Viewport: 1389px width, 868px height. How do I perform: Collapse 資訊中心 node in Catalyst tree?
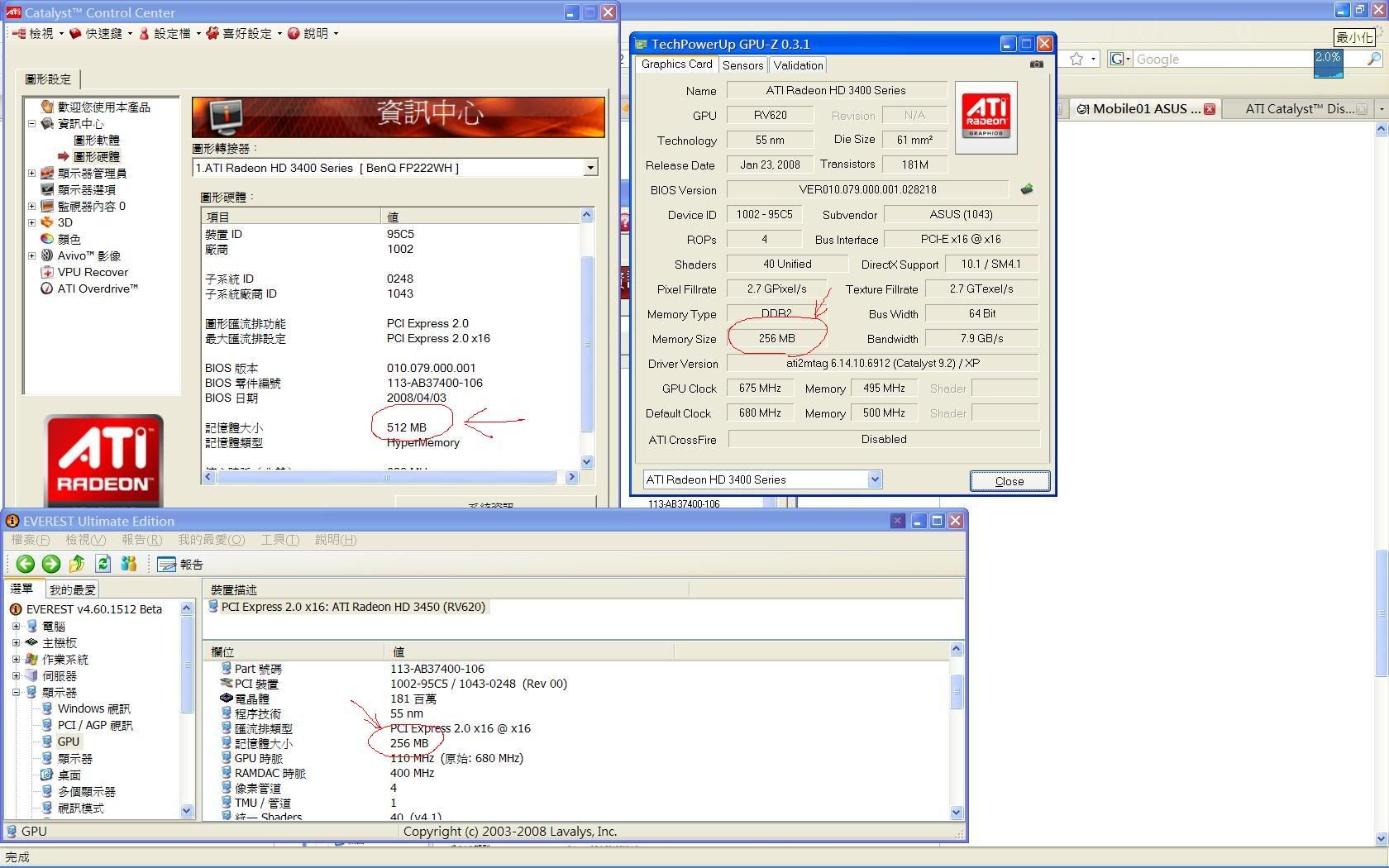32,123
